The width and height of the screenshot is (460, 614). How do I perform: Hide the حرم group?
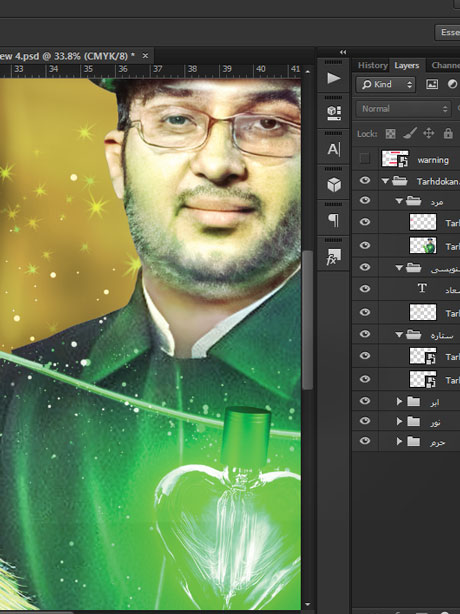coord(364,441)
